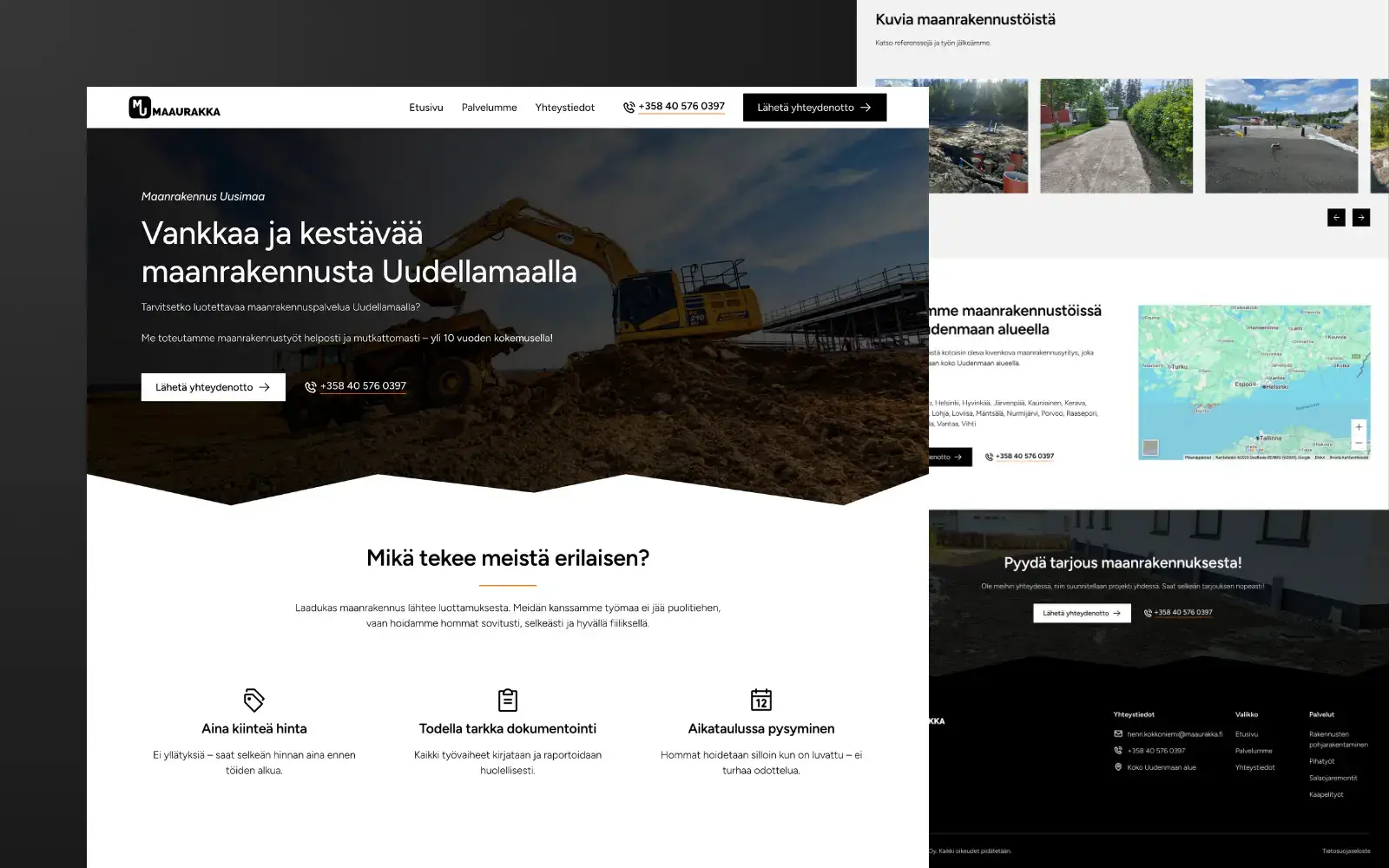Zoom in on the map with plus
The image size is (1389, 868).
(1359, 427)
